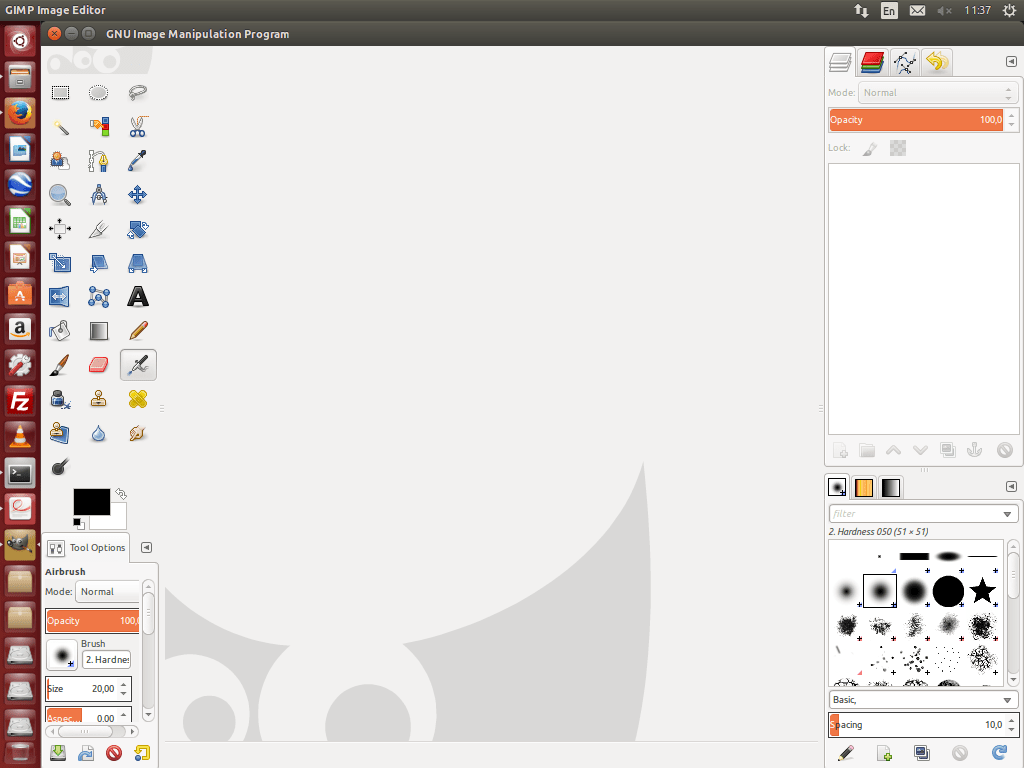
Task: Pick the Color Picker eyedropper tool
Action: pos(138,161)
